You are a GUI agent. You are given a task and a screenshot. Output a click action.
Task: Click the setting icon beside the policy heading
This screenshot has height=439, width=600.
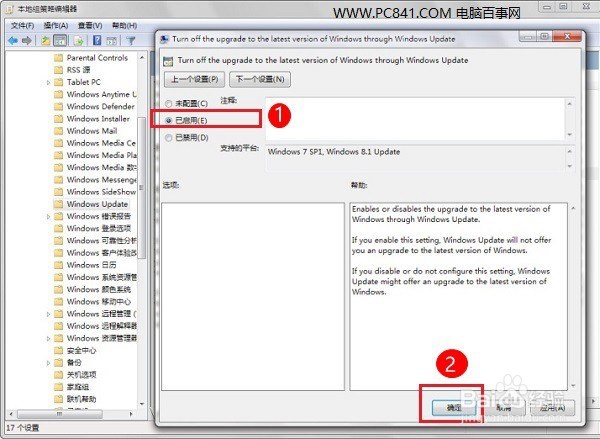[x=168, y=61]
